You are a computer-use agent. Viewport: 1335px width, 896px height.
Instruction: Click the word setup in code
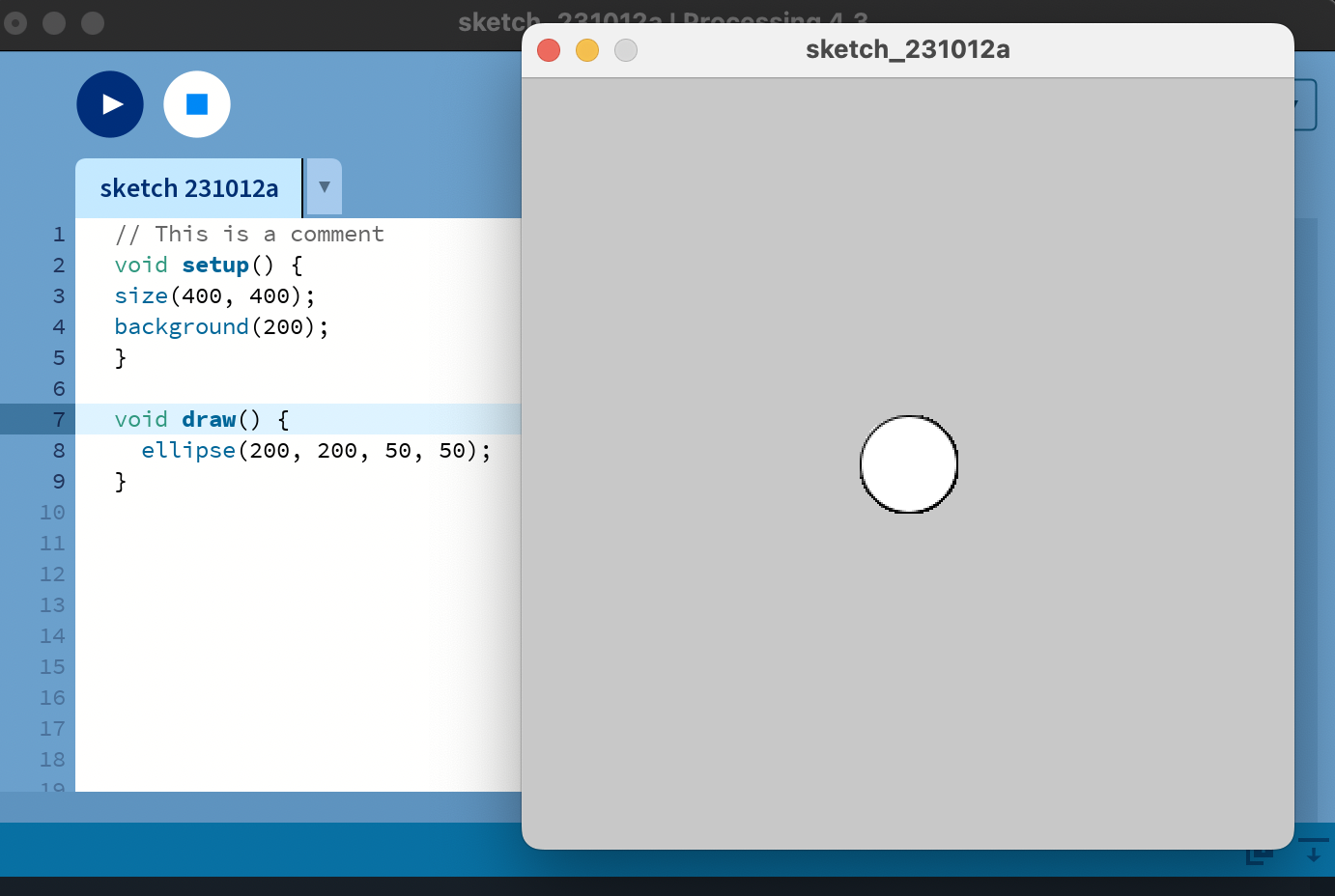coord(215,266)
